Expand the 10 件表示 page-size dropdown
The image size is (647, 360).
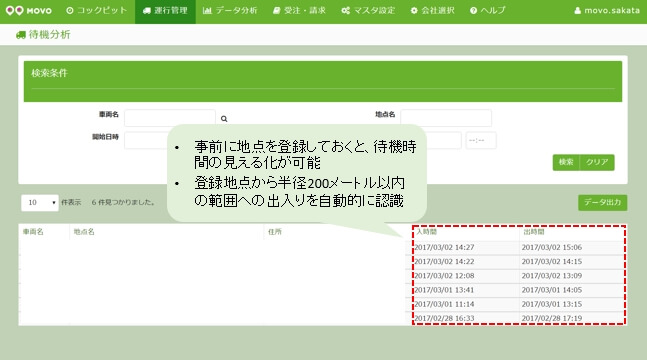click(40, 203)
